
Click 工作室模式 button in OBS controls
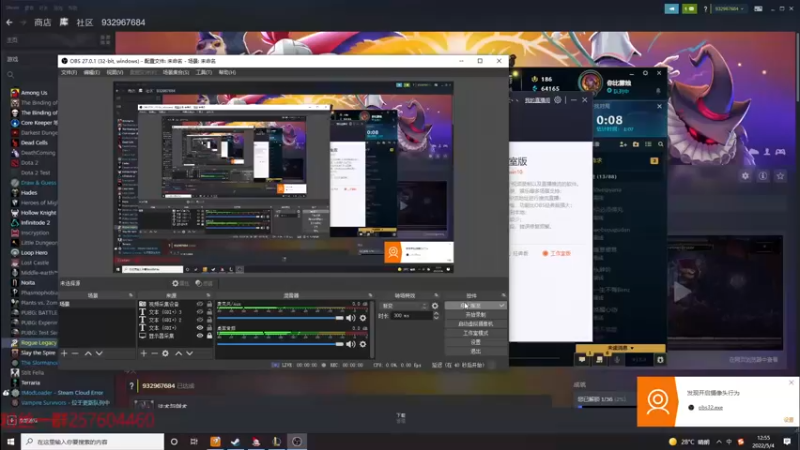[476, 333]
